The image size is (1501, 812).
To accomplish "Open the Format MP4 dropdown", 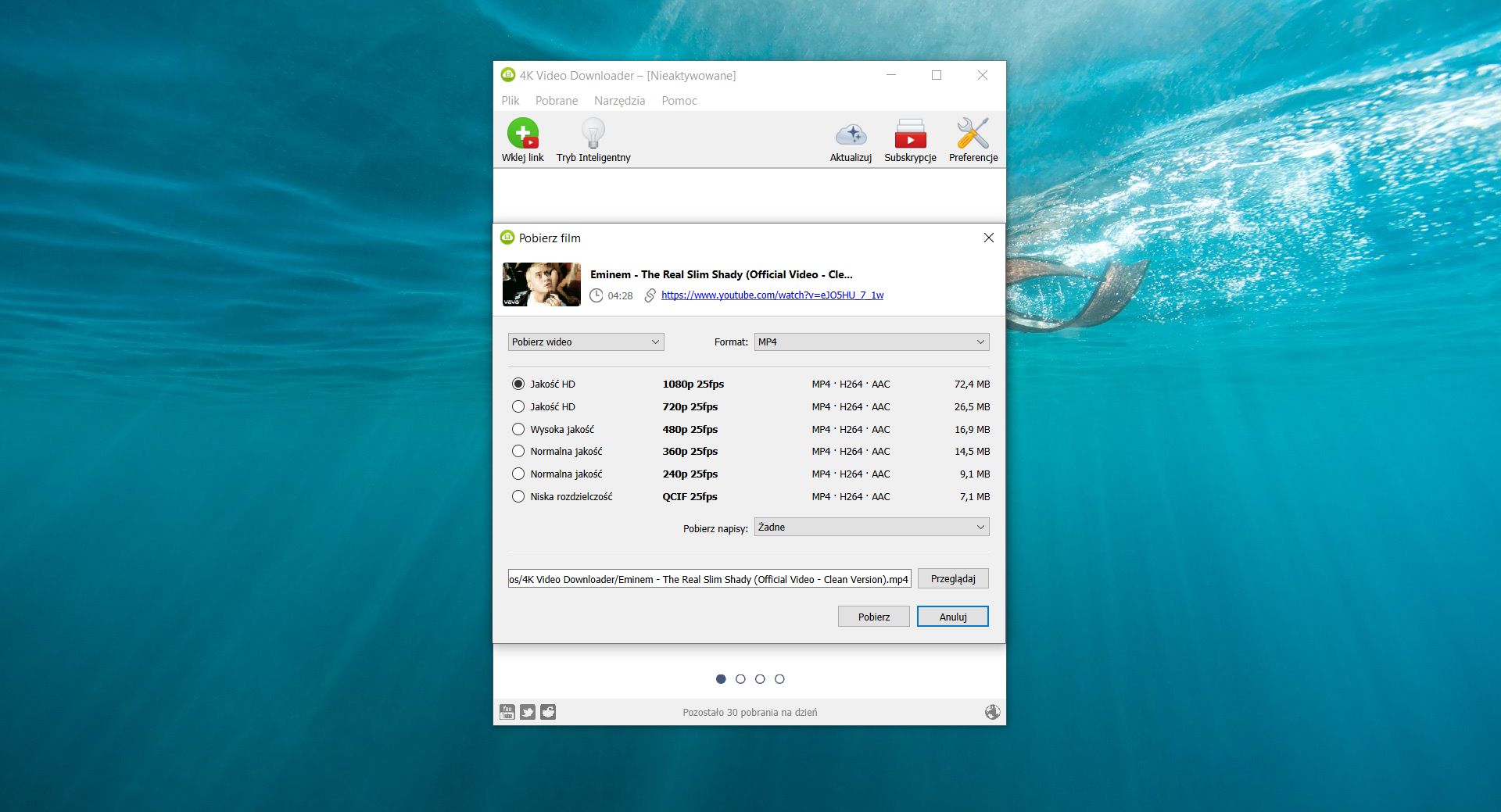I will click(871, 342).
